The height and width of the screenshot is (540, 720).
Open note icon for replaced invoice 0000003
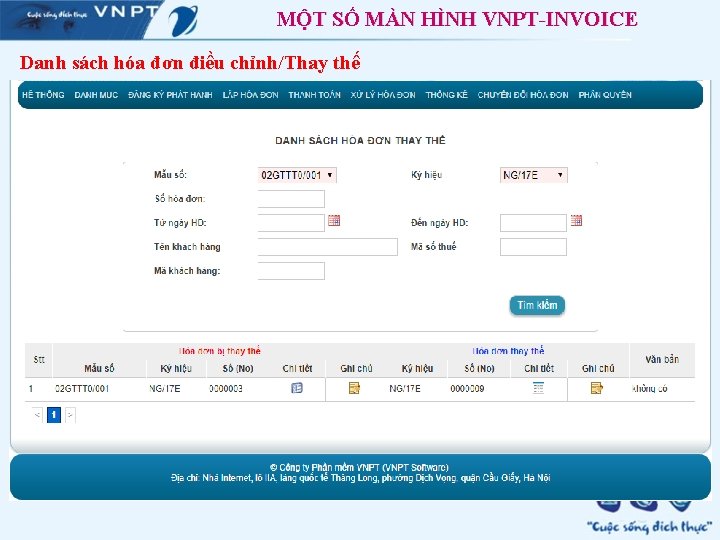point(354,388)
